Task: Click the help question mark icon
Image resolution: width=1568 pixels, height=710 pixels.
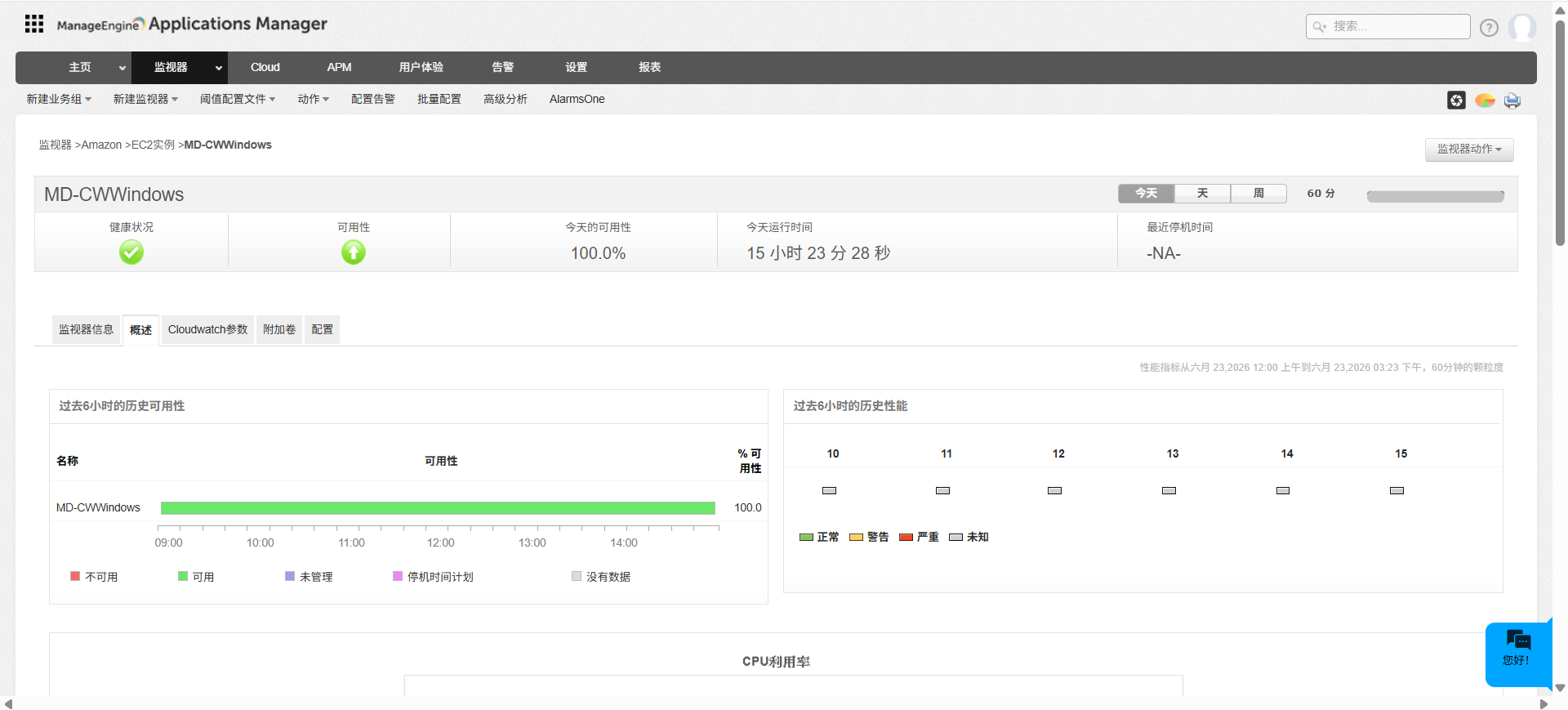Action: tap(1489, 28)
